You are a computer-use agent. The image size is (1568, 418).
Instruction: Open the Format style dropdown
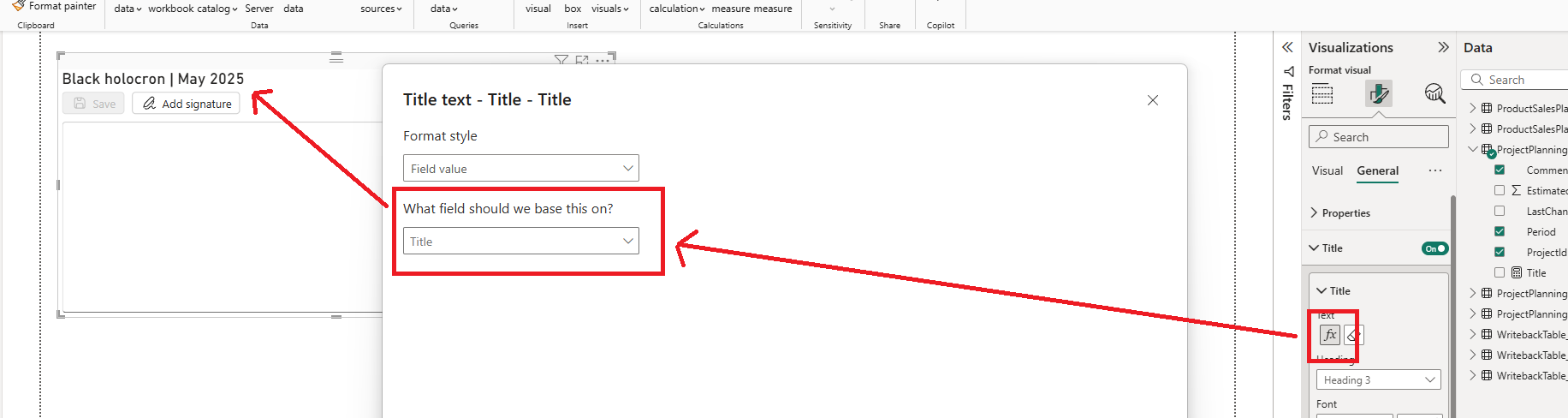pyautogui.click(x=520, y=169)
